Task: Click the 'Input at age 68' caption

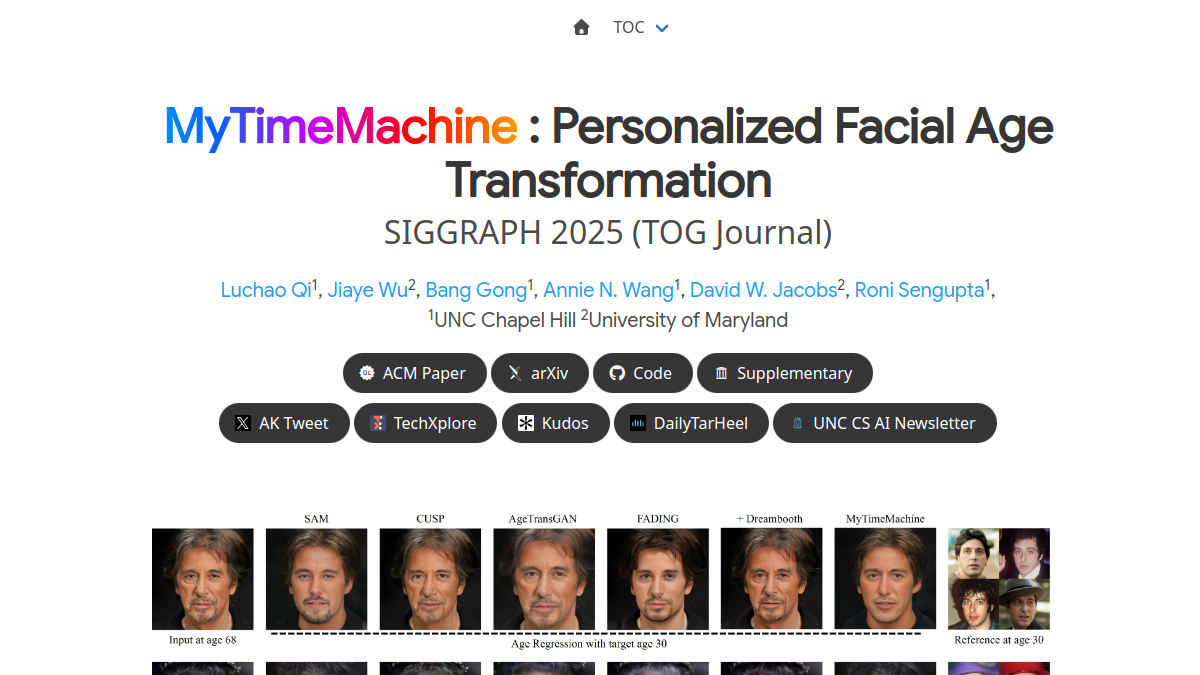Action: 203,640
